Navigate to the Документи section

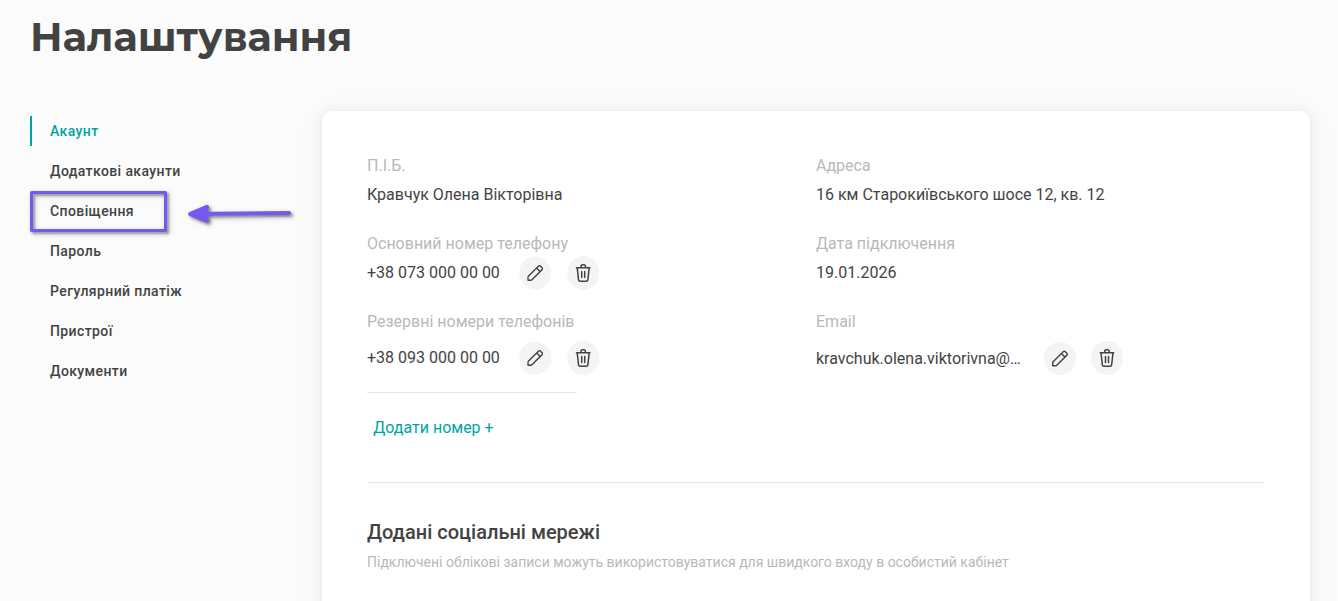(89, 371)
